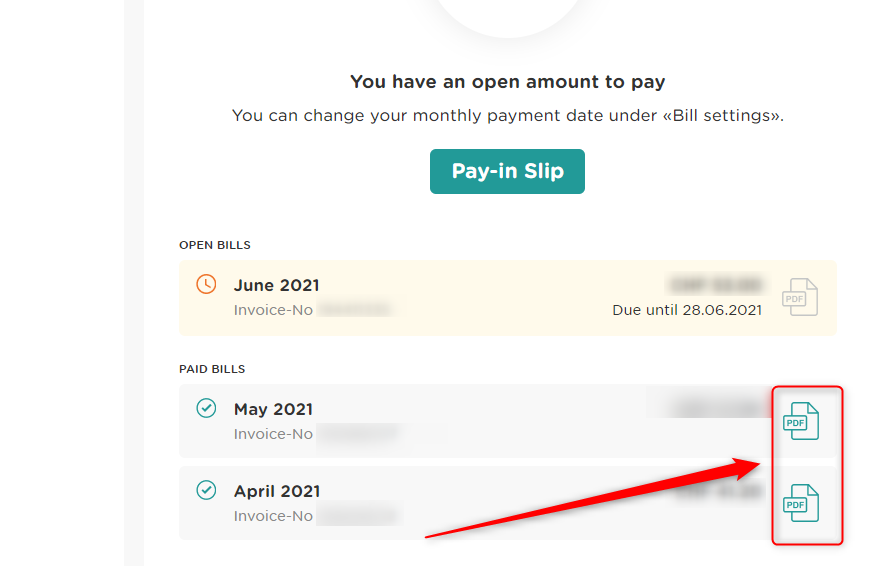Viewport: 870px width, 566px height.
Task: Click Invoice-No under June 2021
Action: [273, 310]
